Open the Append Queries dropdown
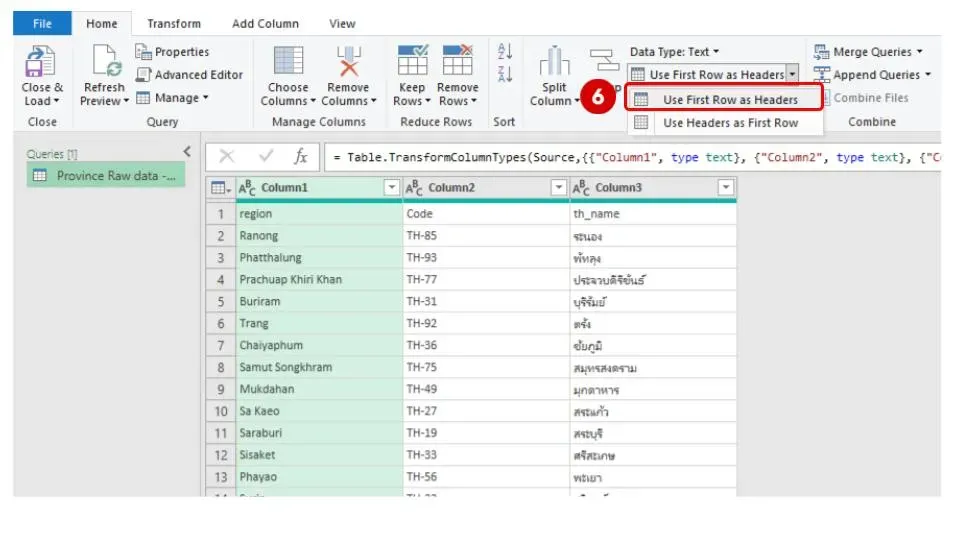 pyautogui.click(x=872, y=75)
